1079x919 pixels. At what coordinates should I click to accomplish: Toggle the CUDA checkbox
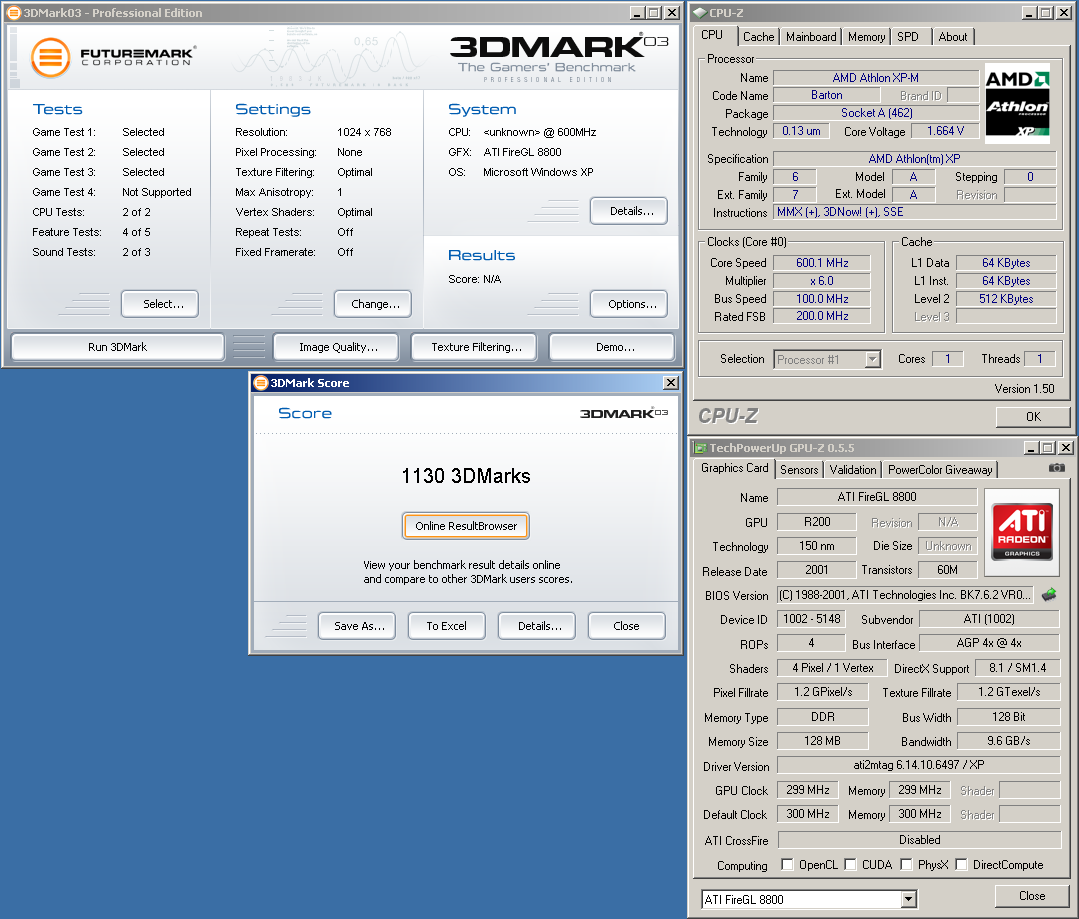850,865
